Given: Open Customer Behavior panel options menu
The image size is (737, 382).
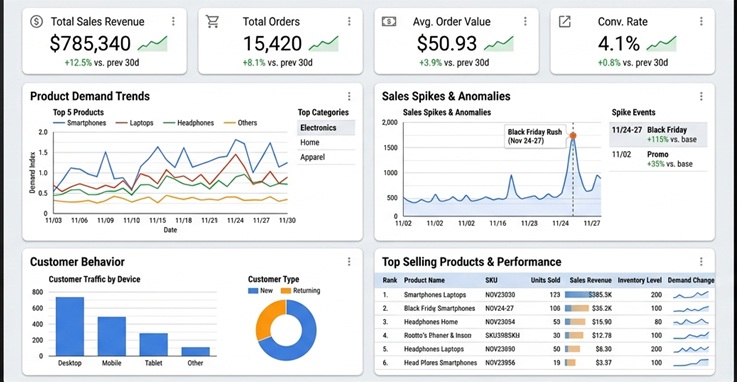Looking at the screenshot, I should pyautogui.click(x=349, y=262).
